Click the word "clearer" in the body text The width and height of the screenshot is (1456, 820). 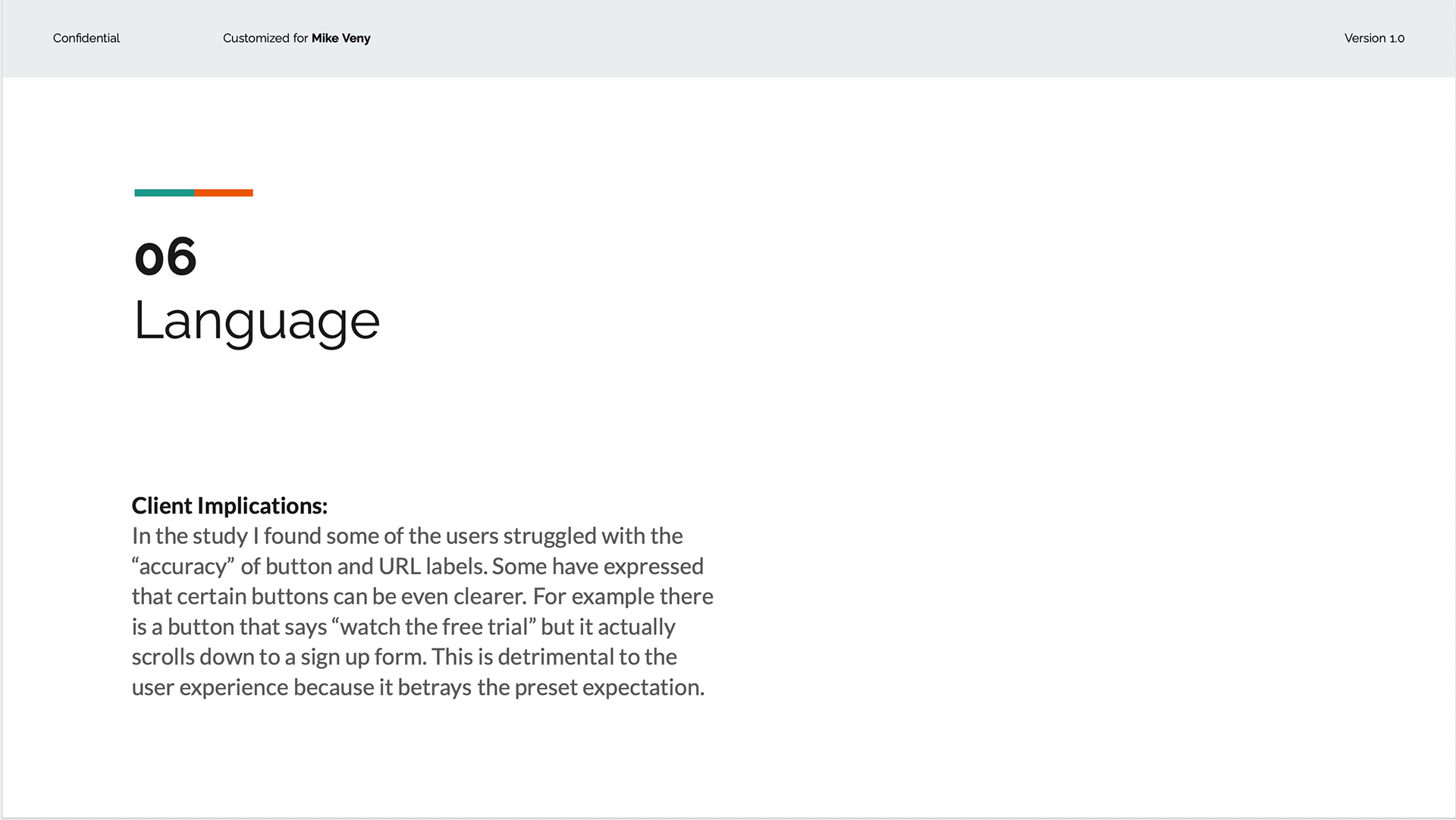[488, 597]
